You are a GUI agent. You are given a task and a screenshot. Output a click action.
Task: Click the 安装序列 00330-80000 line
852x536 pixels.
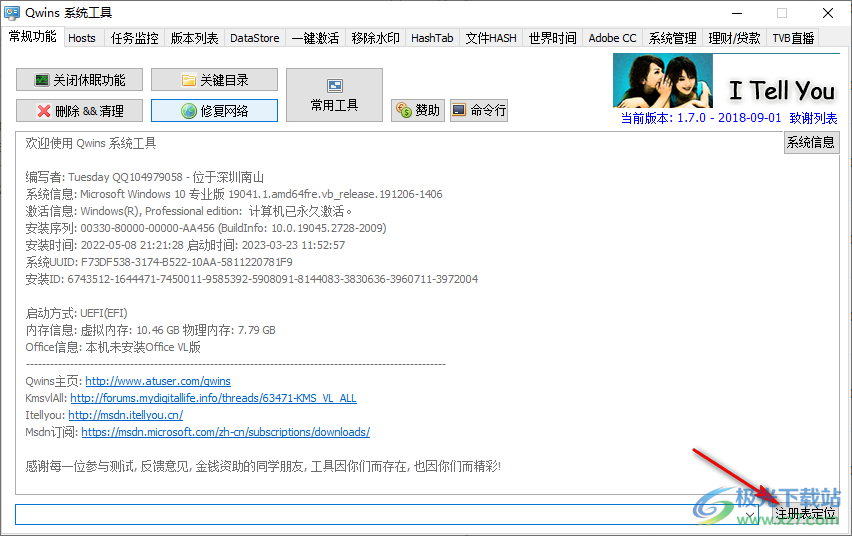205,228
